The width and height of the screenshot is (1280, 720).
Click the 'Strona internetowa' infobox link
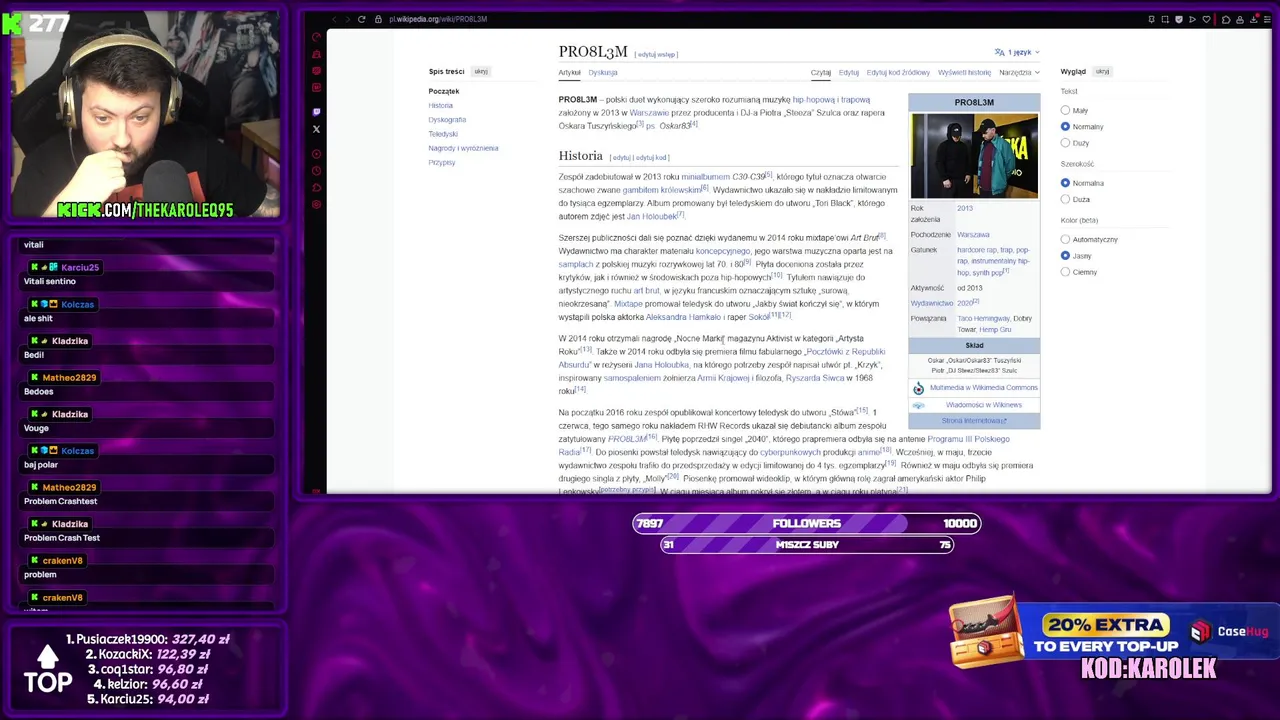click(x=974, y=421)
